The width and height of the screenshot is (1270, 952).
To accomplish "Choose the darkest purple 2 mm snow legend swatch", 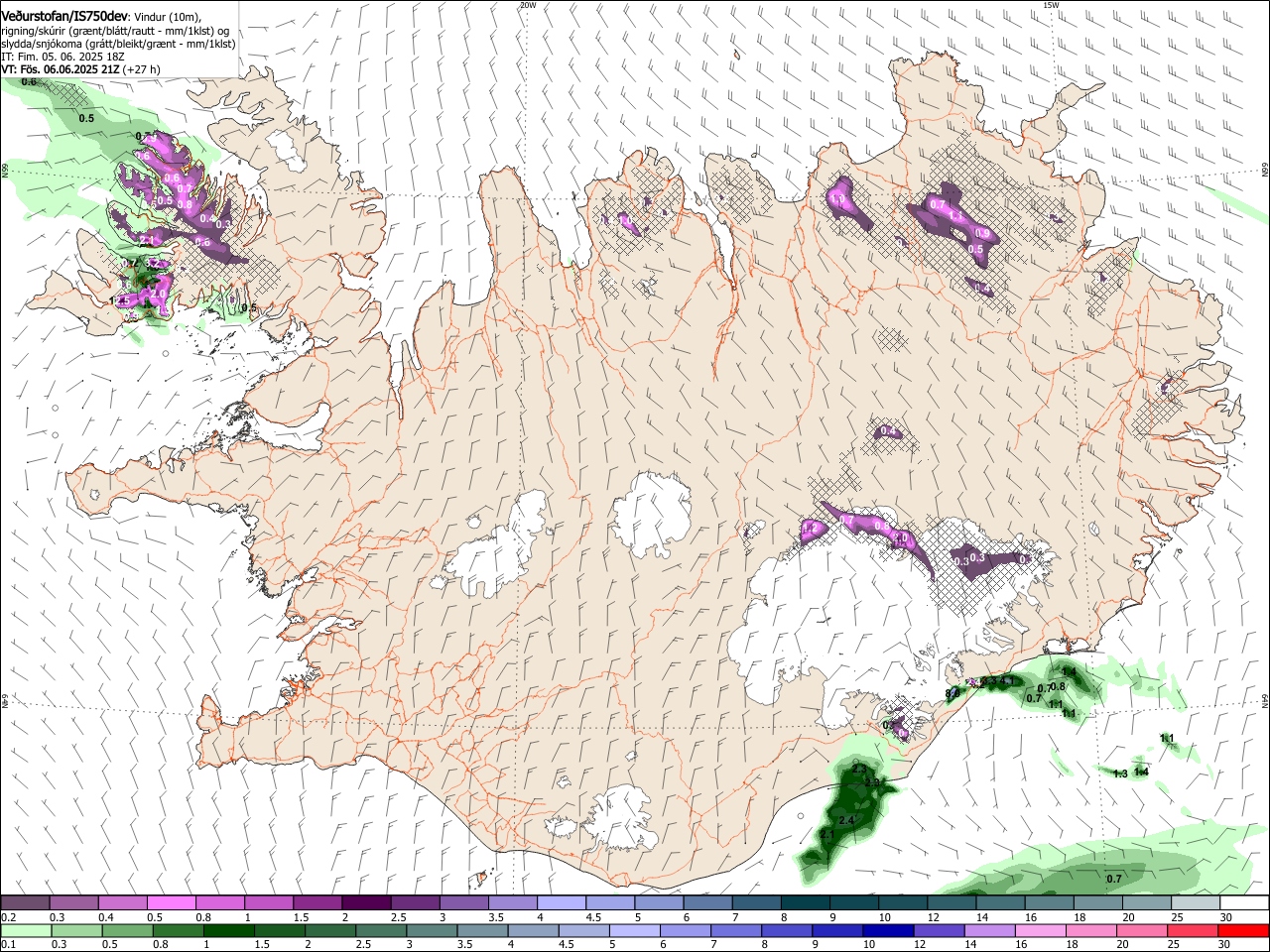I will [366, 903].
